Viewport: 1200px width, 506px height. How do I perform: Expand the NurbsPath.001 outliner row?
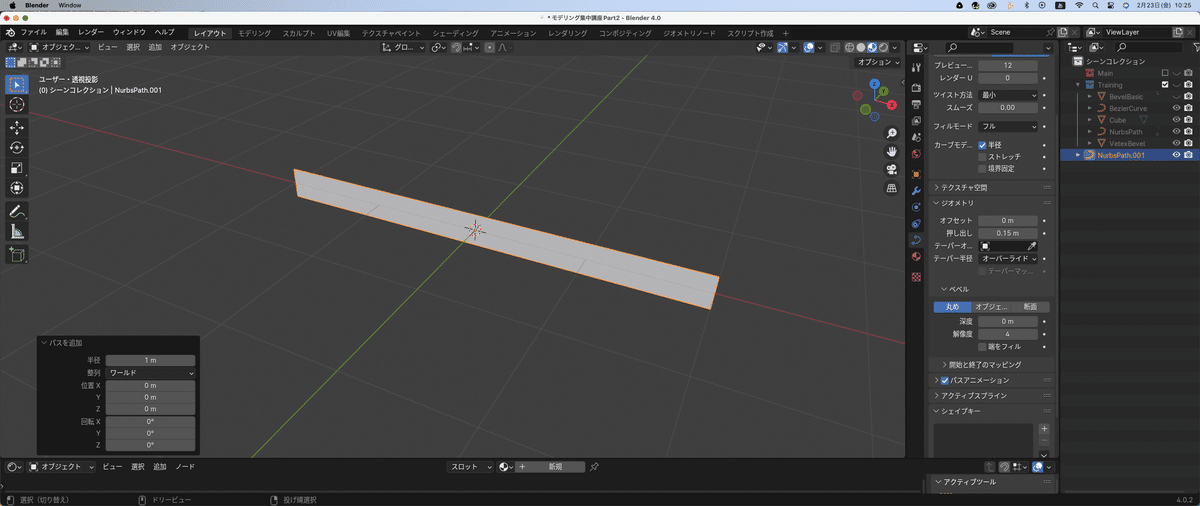1078,155
